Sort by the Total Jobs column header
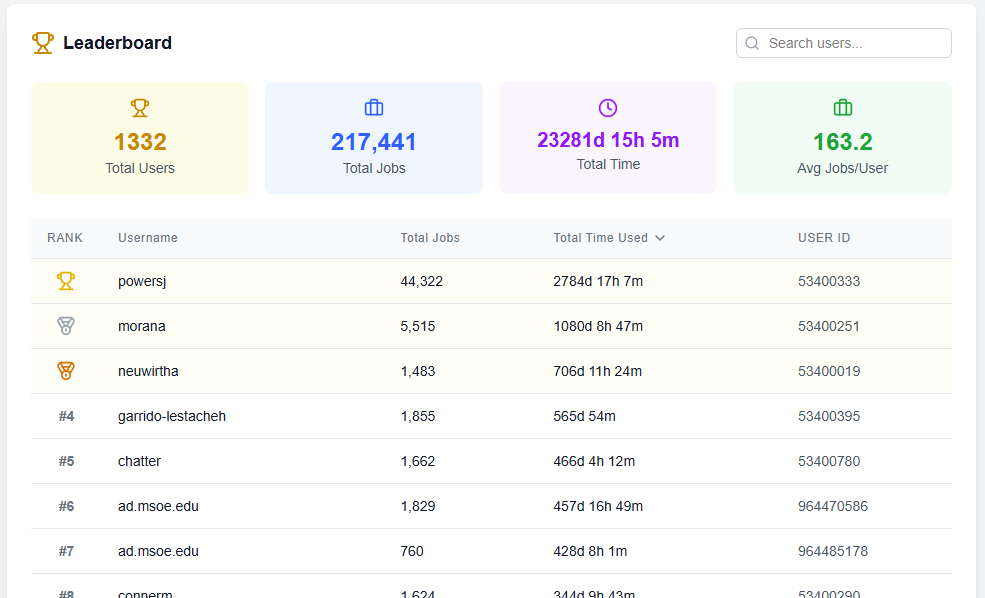985x598 pixels. (430, 238)
